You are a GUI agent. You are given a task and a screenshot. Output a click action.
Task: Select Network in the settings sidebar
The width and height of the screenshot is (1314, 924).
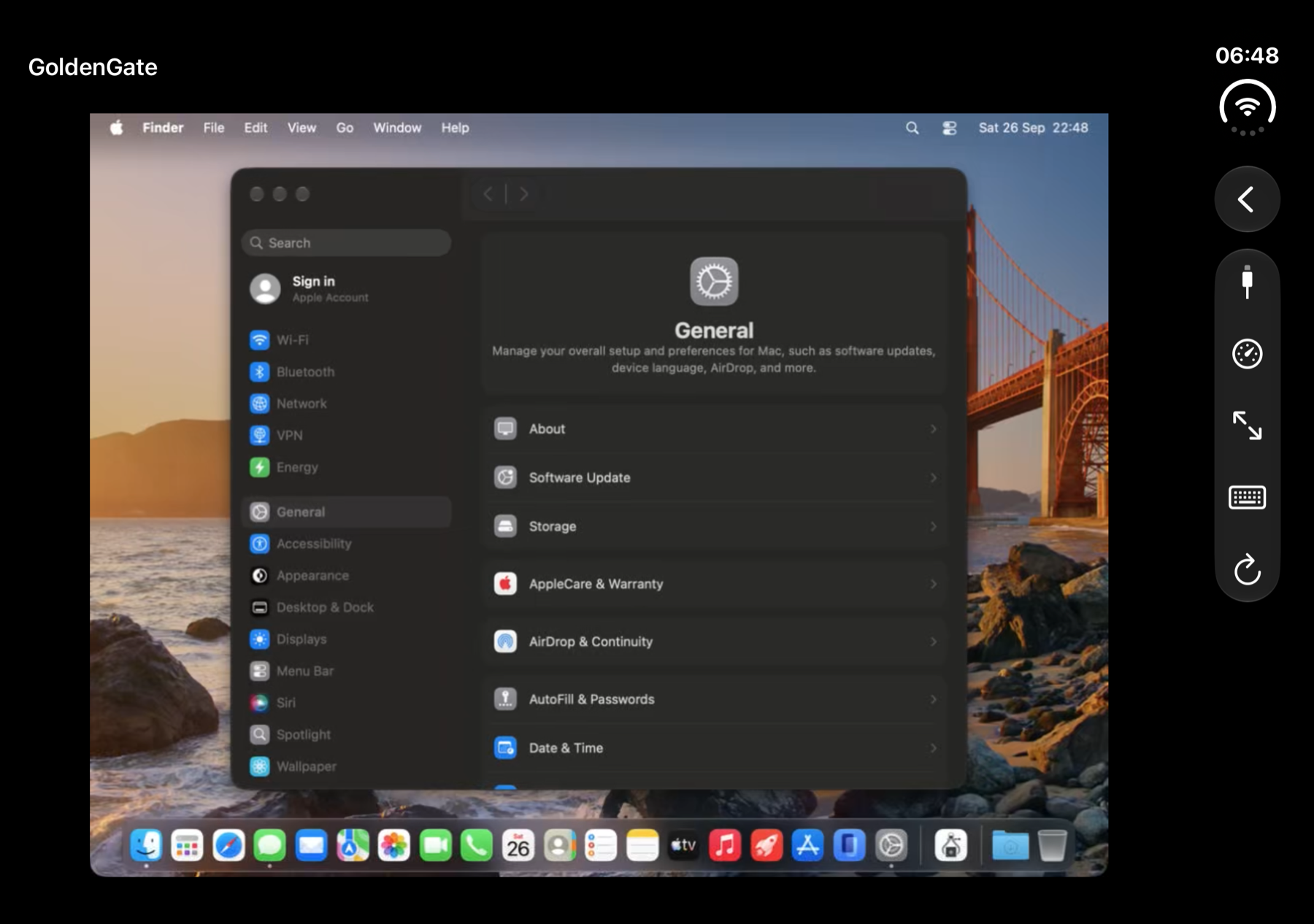(346, 404)
